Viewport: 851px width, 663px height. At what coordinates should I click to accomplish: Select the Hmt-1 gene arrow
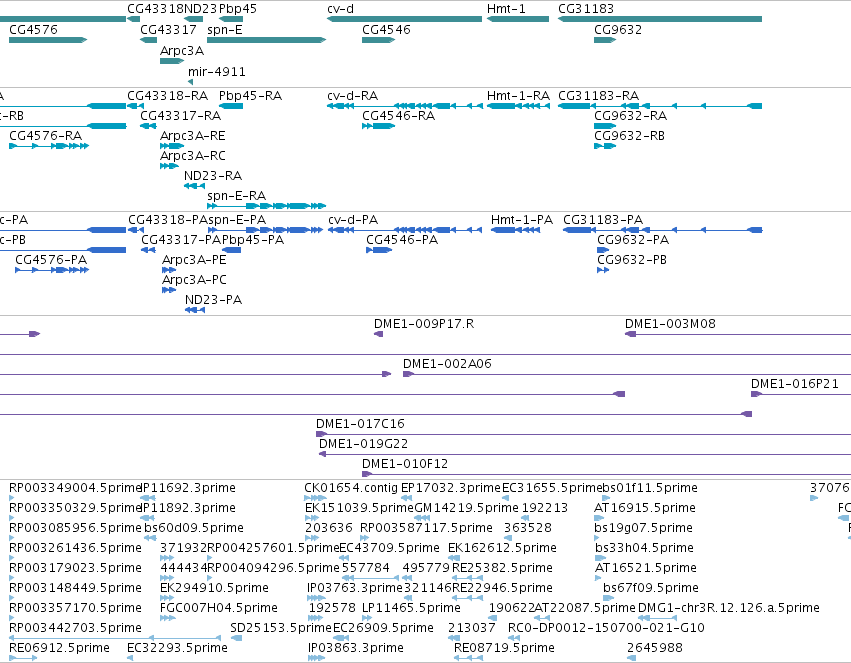pos(518,19)
